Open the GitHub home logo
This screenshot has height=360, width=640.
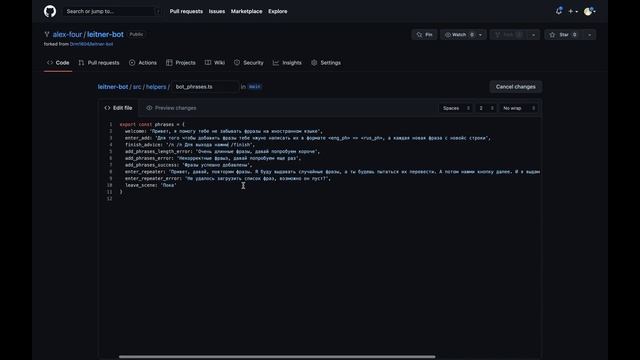click(50, 11)
